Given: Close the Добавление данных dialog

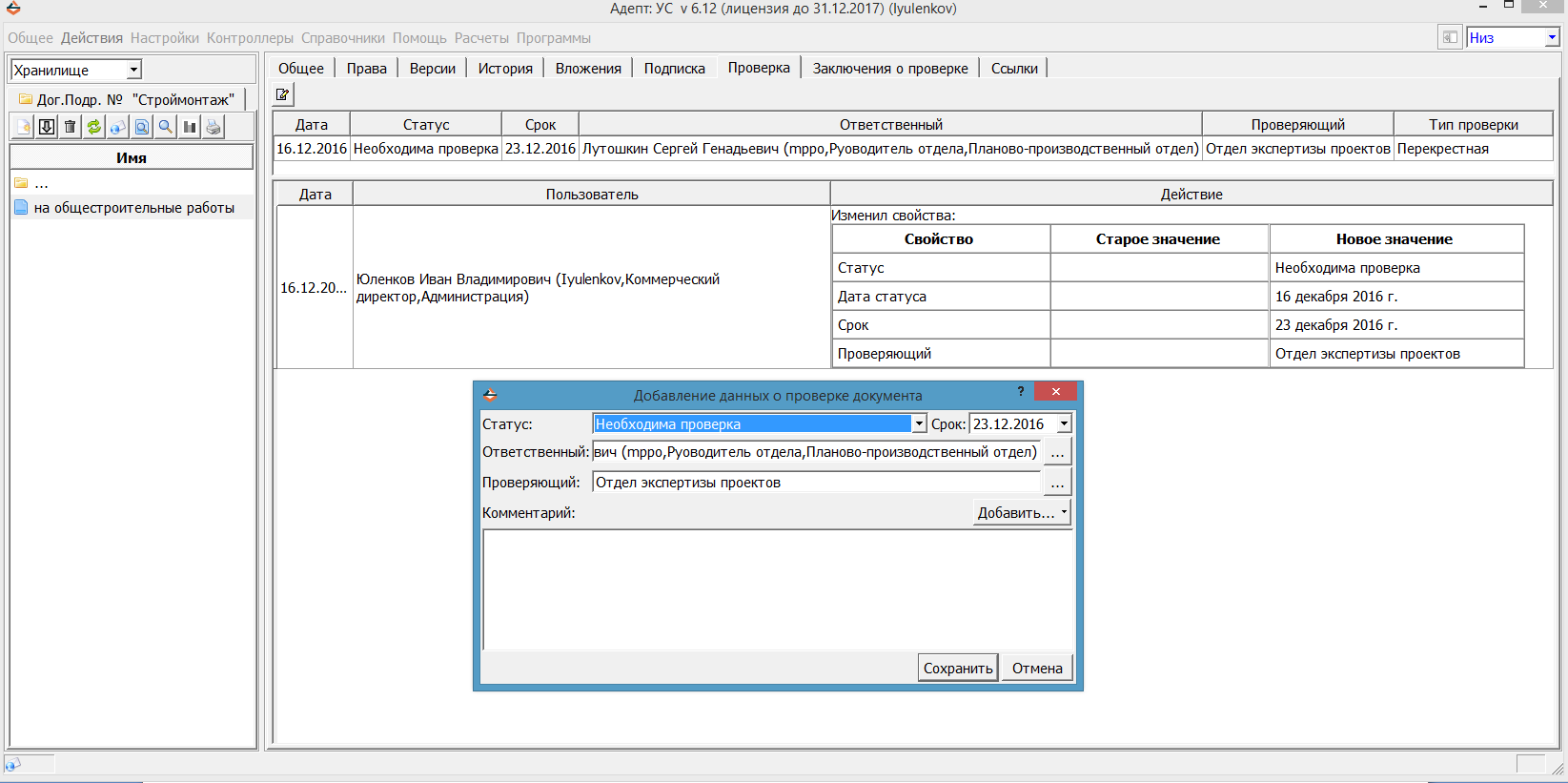Looking at the screenshot, I should (1055, 391).
